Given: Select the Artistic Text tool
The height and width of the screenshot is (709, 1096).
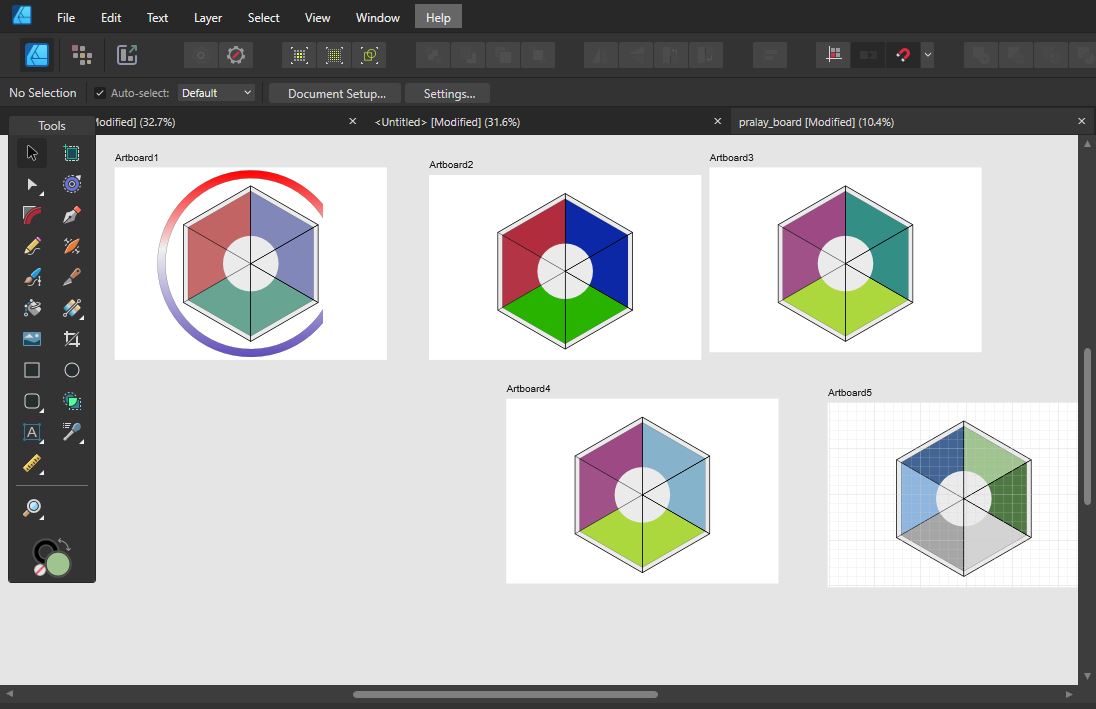Looking at the screenshot, I should (x=32, y=432).
